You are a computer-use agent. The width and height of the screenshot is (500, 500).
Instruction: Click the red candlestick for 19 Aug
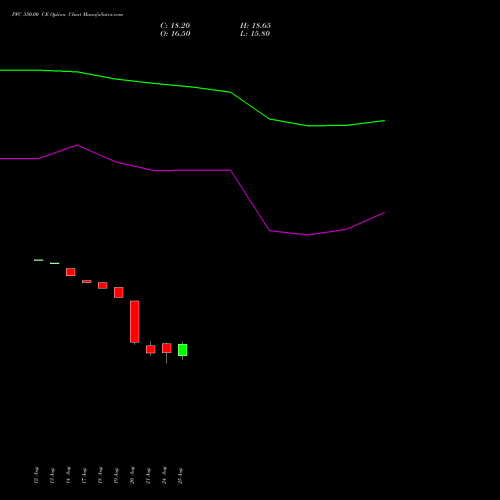[x=119, y=292]
